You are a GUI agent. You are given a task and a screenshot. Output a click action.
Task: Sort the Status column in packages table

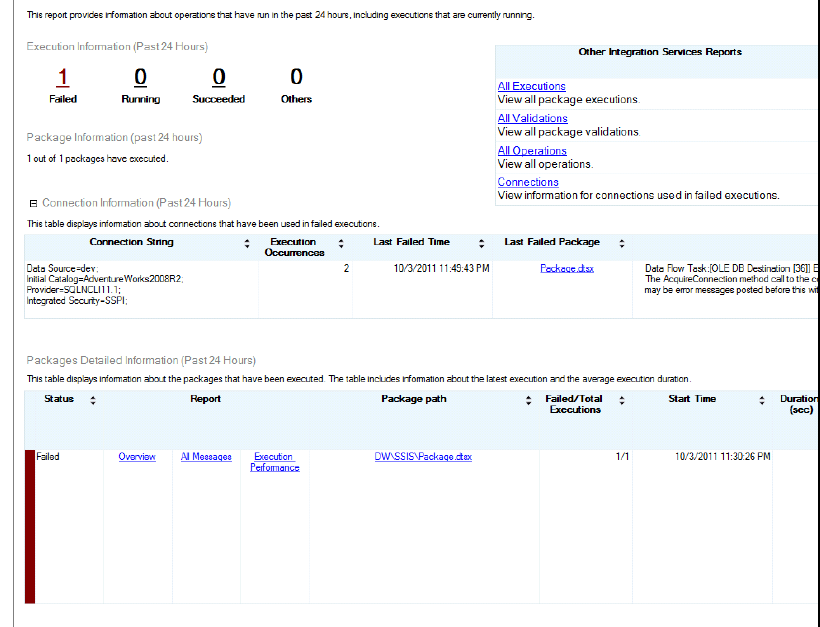(x=93, y=401)
